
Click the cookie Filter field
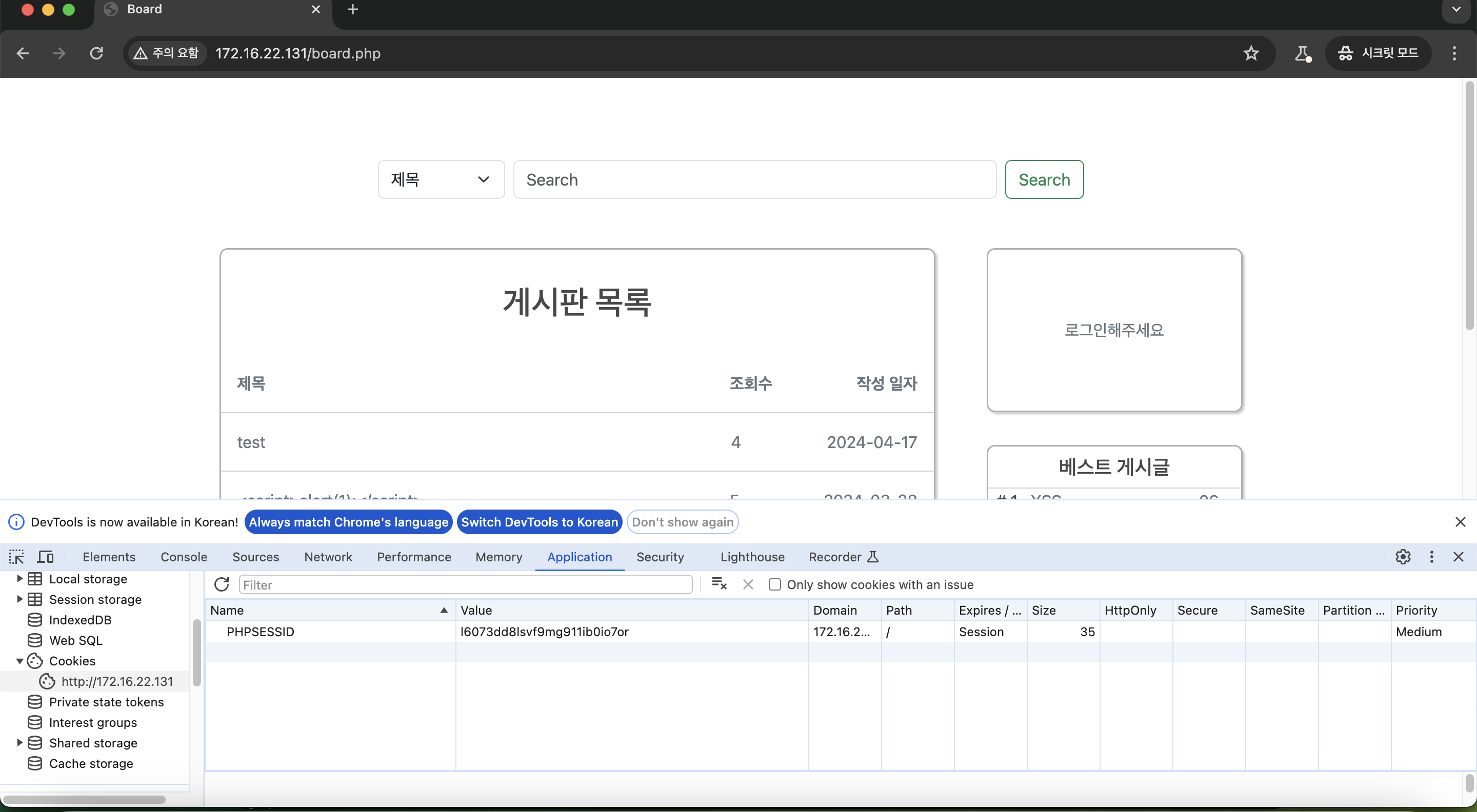[465, 584]
